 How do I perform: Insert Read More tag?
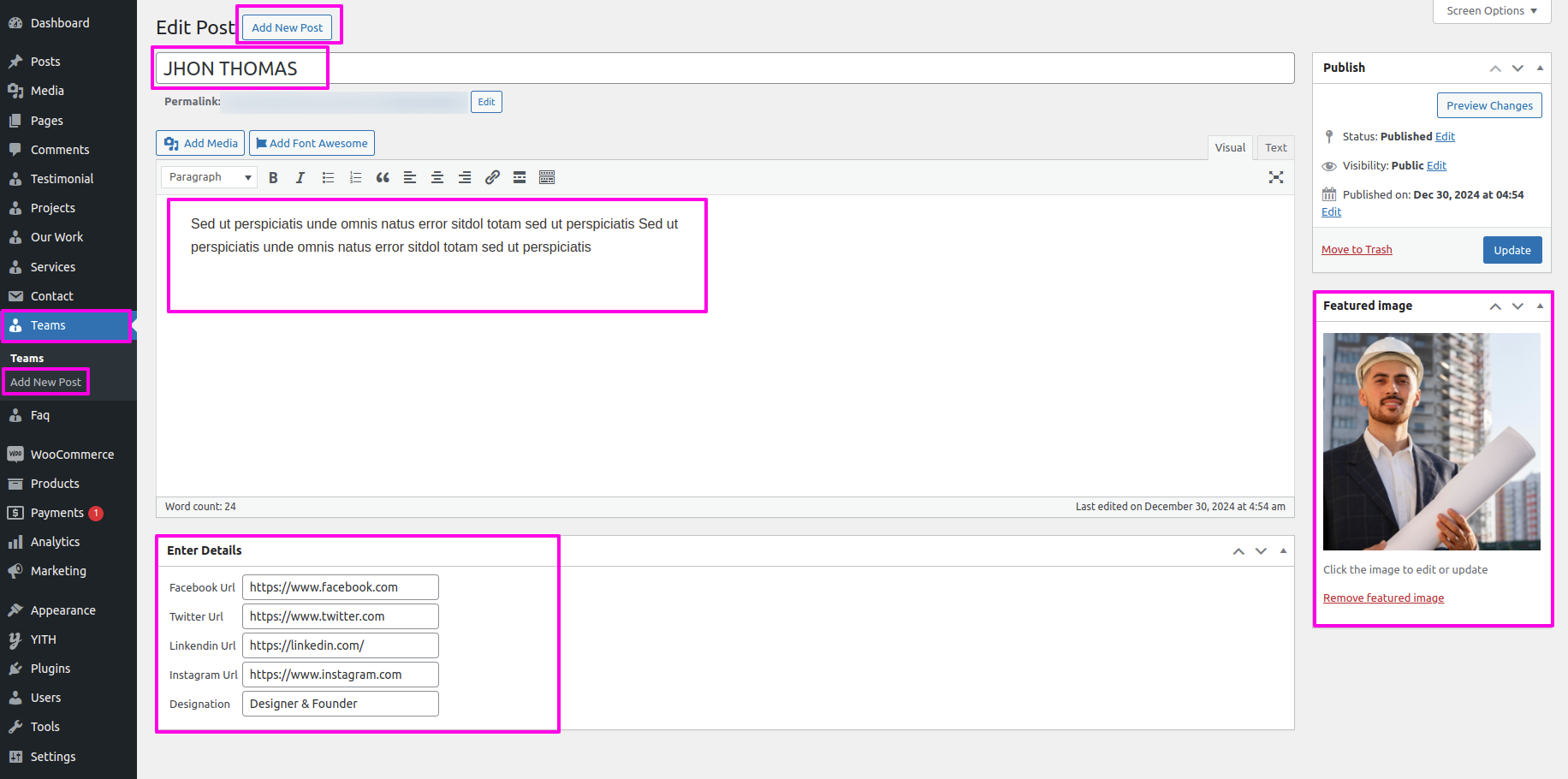pyautogui.click(x=520, y=177)
